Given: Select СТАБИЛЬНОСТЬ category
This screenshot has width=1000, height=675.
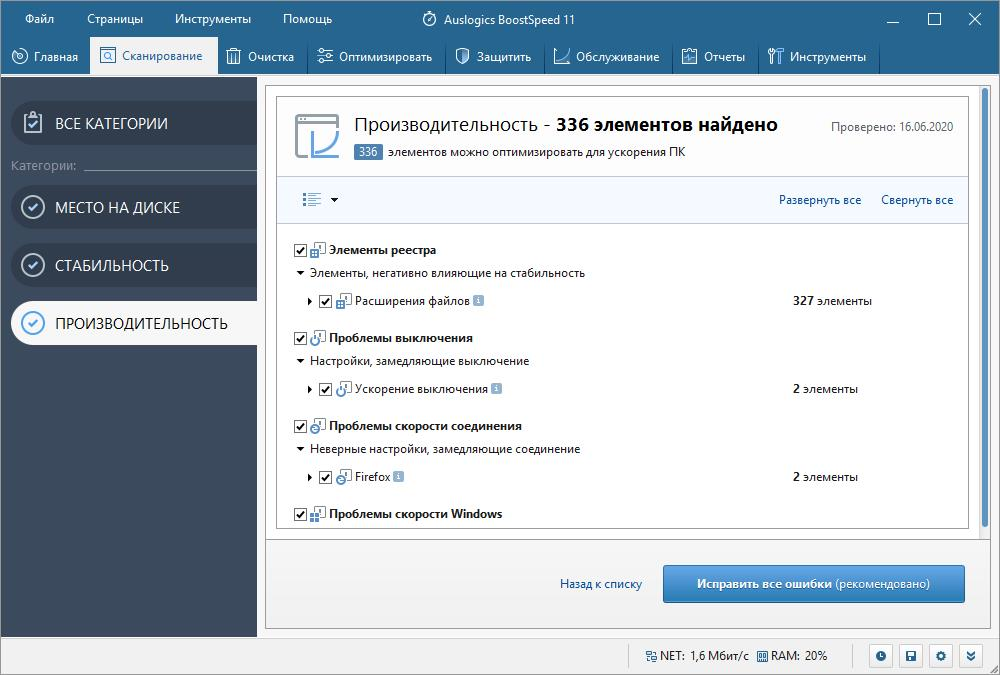Looking at the screenshot, I should click(134, 265).
